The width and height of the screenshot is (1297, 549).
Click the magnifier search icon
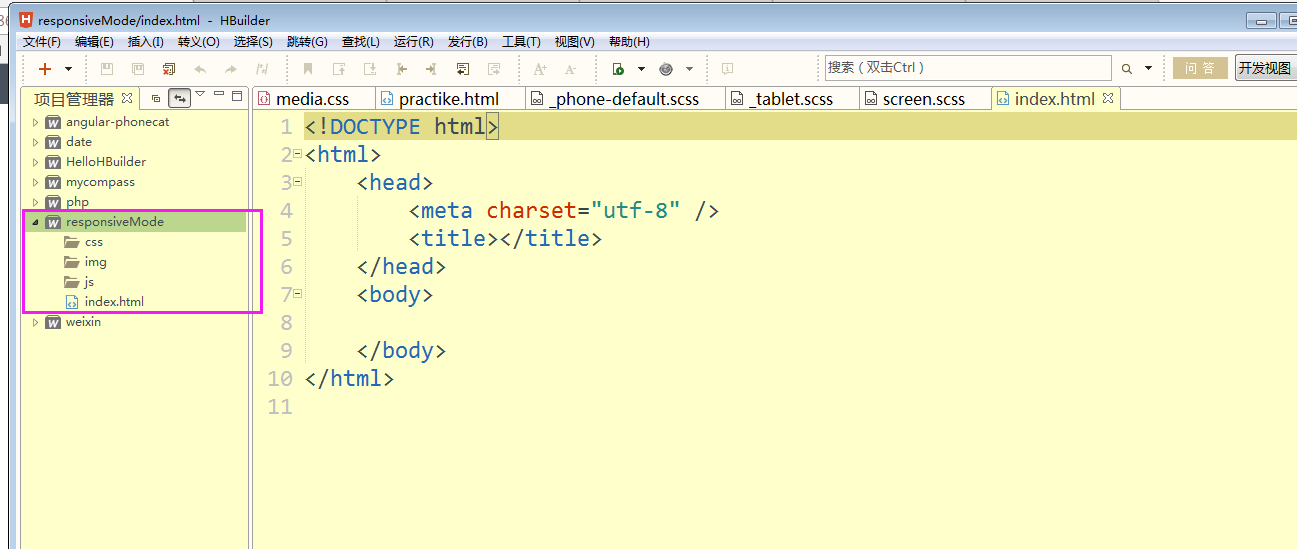1127,69
